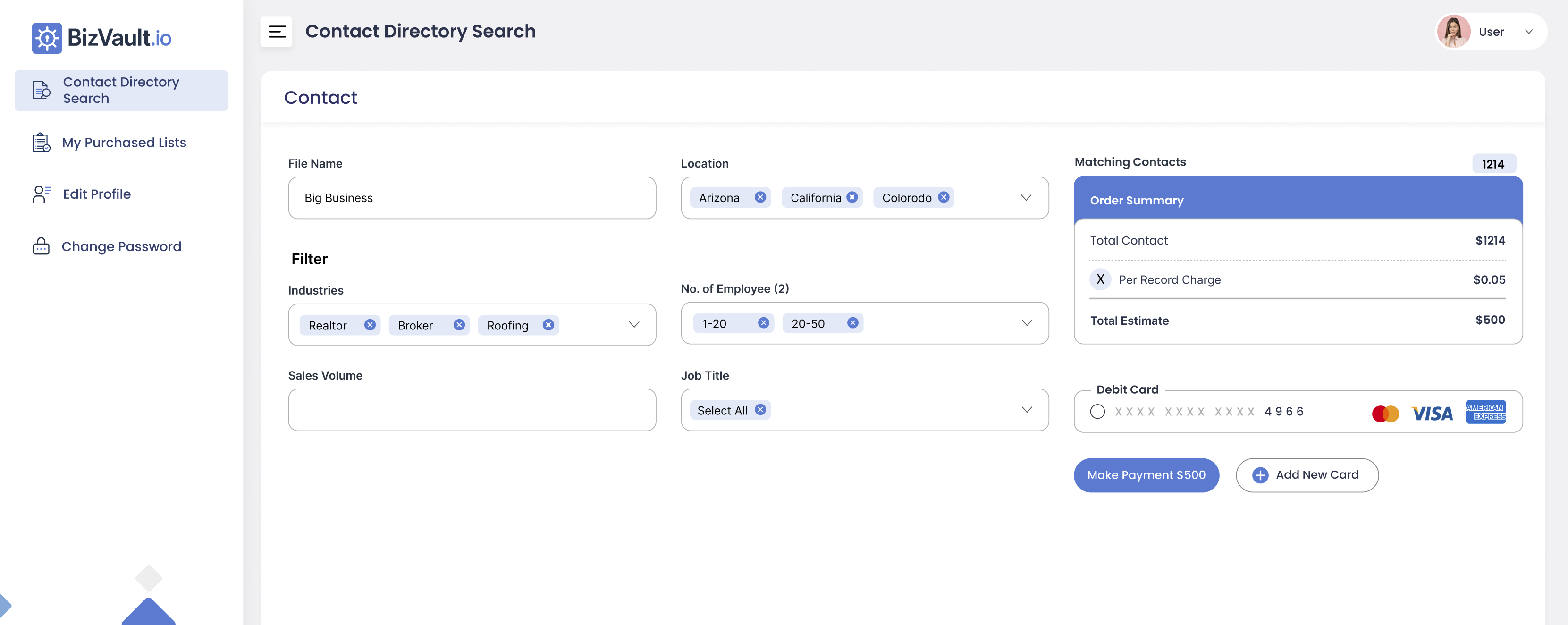
Task: Remove the Roofing industry tag
Action: tap(548, 325)
